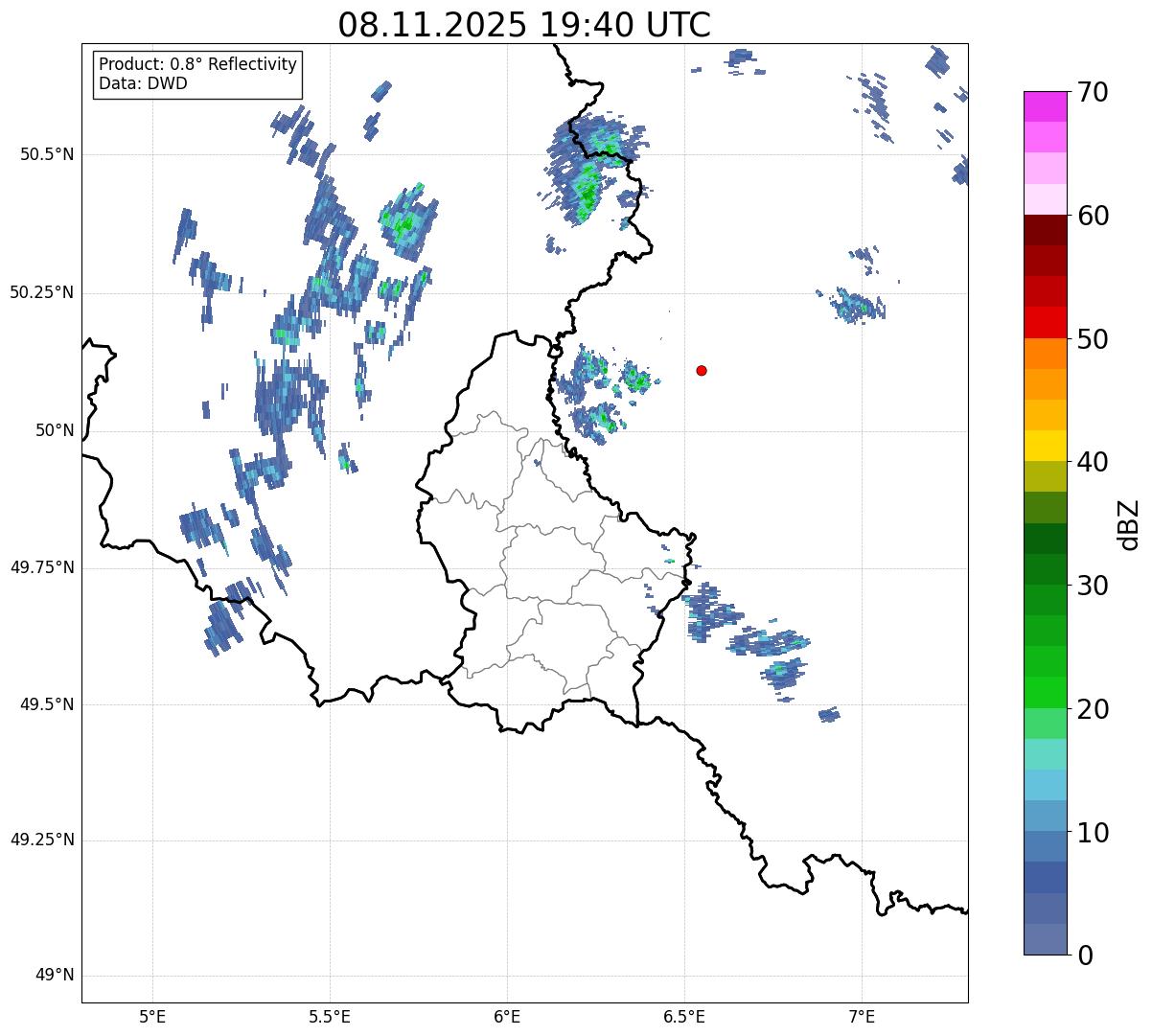Click the bright red colorbar segment above 50
This screenshot has height=1036, width=1152.
coord(1046,322)
